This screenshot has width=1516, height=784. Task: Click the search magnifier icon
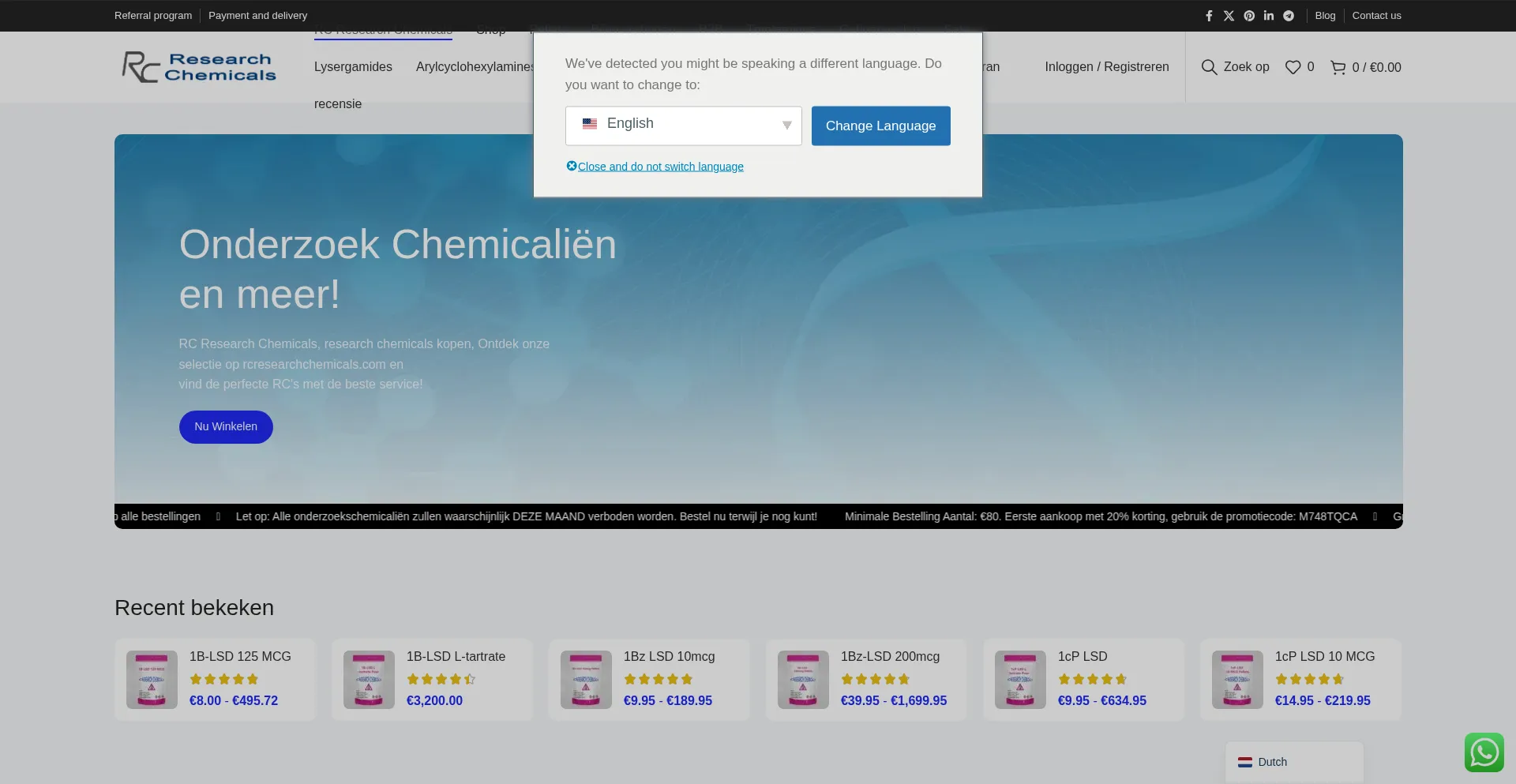[1209, 67]
